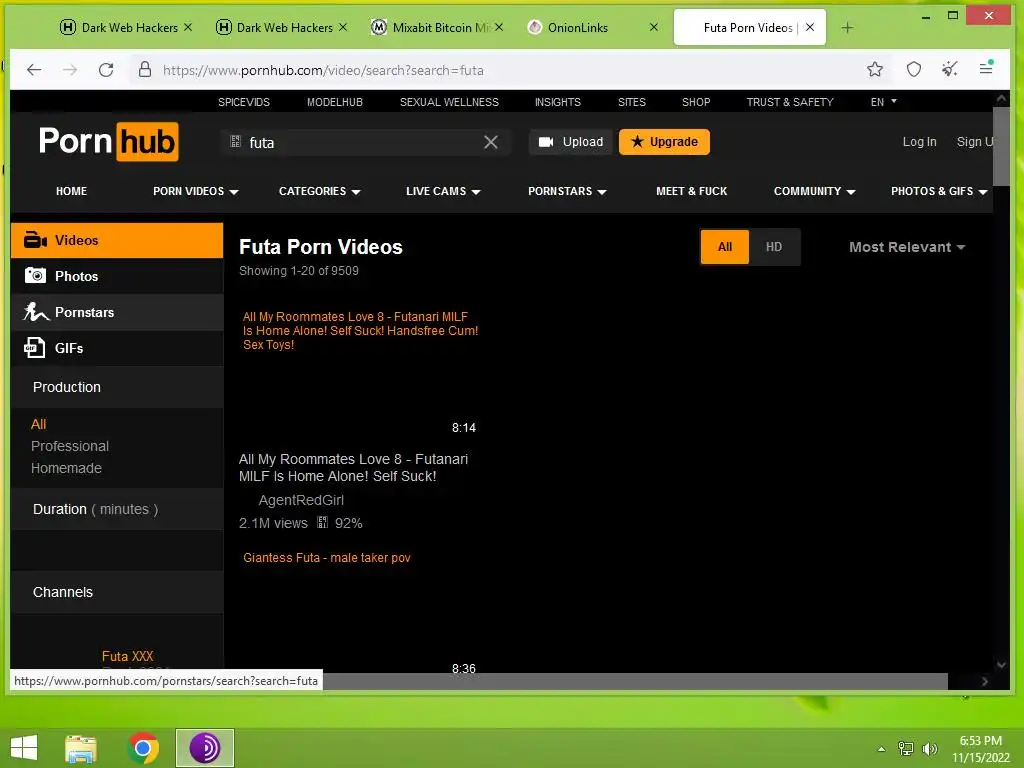Click HOME in the navigation bar
Image resolution: width=1024 pixels, height=768 pixels.
tap(71, 191)
